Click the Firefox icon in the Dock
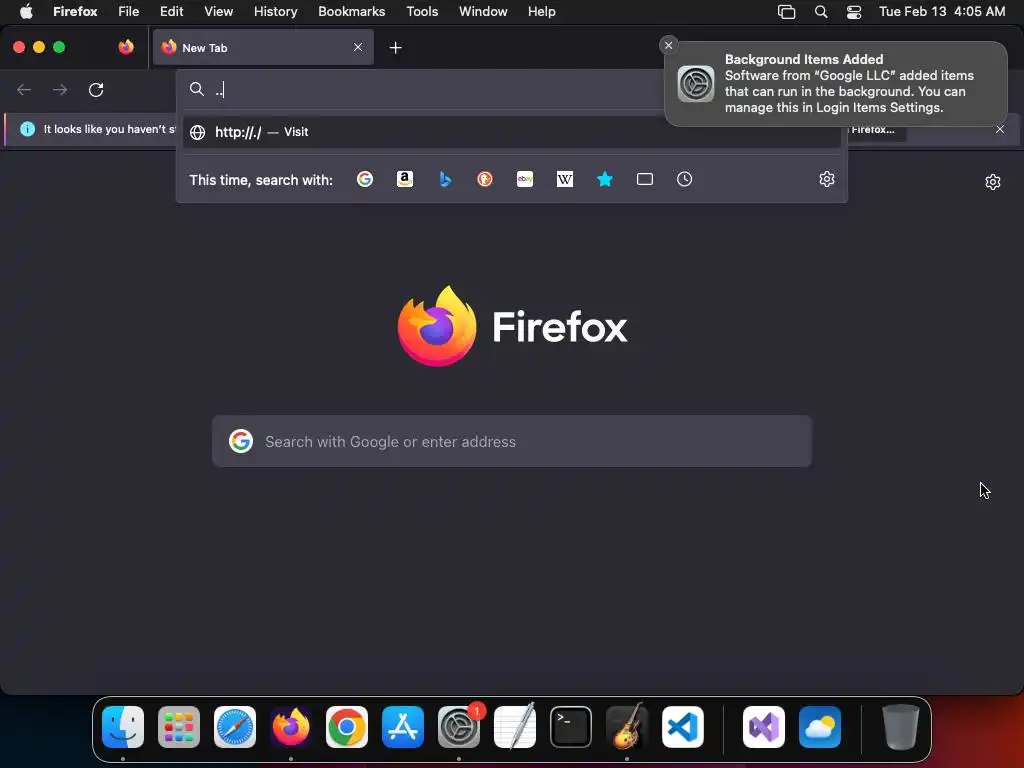Viewport: 1024px width, 768px height. (291, 727)
